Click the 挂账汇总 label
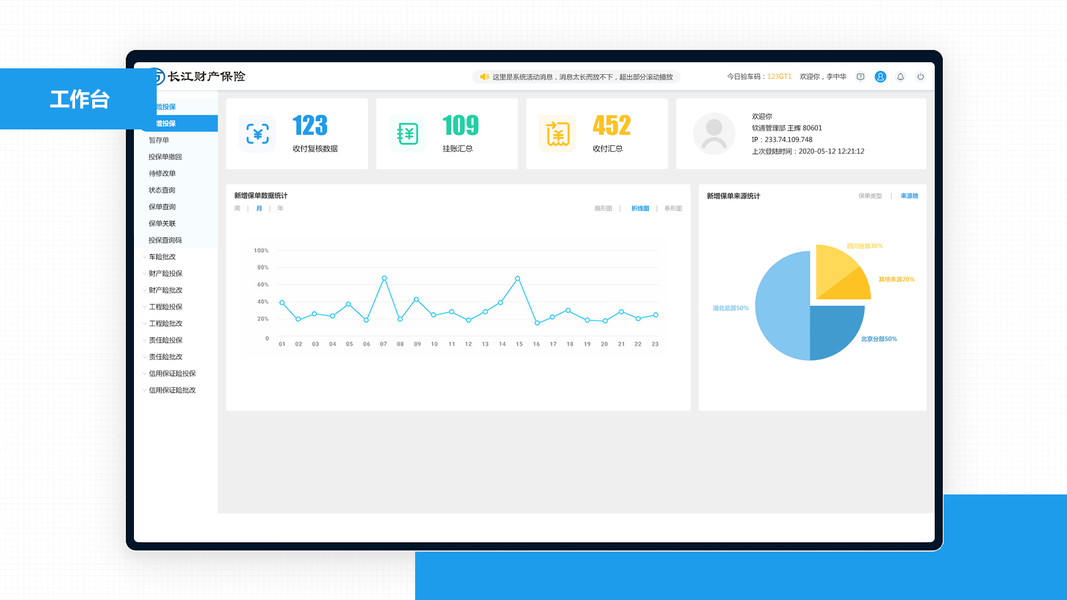The image size is (1067, 600). tap(457, 148)
